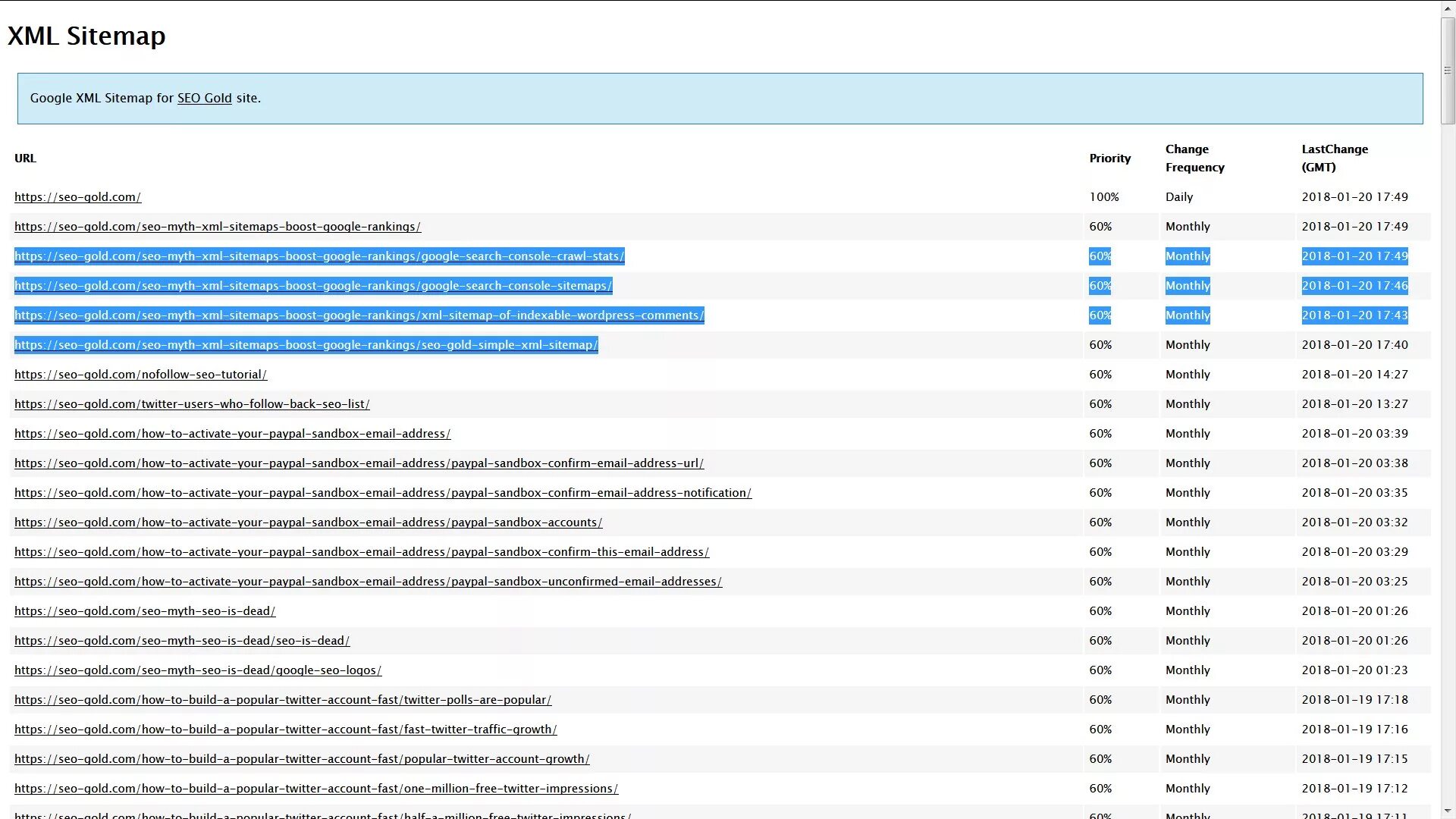
Task: Open the homepage URL seo-gold.com
Action: click(x=78, y=197)
